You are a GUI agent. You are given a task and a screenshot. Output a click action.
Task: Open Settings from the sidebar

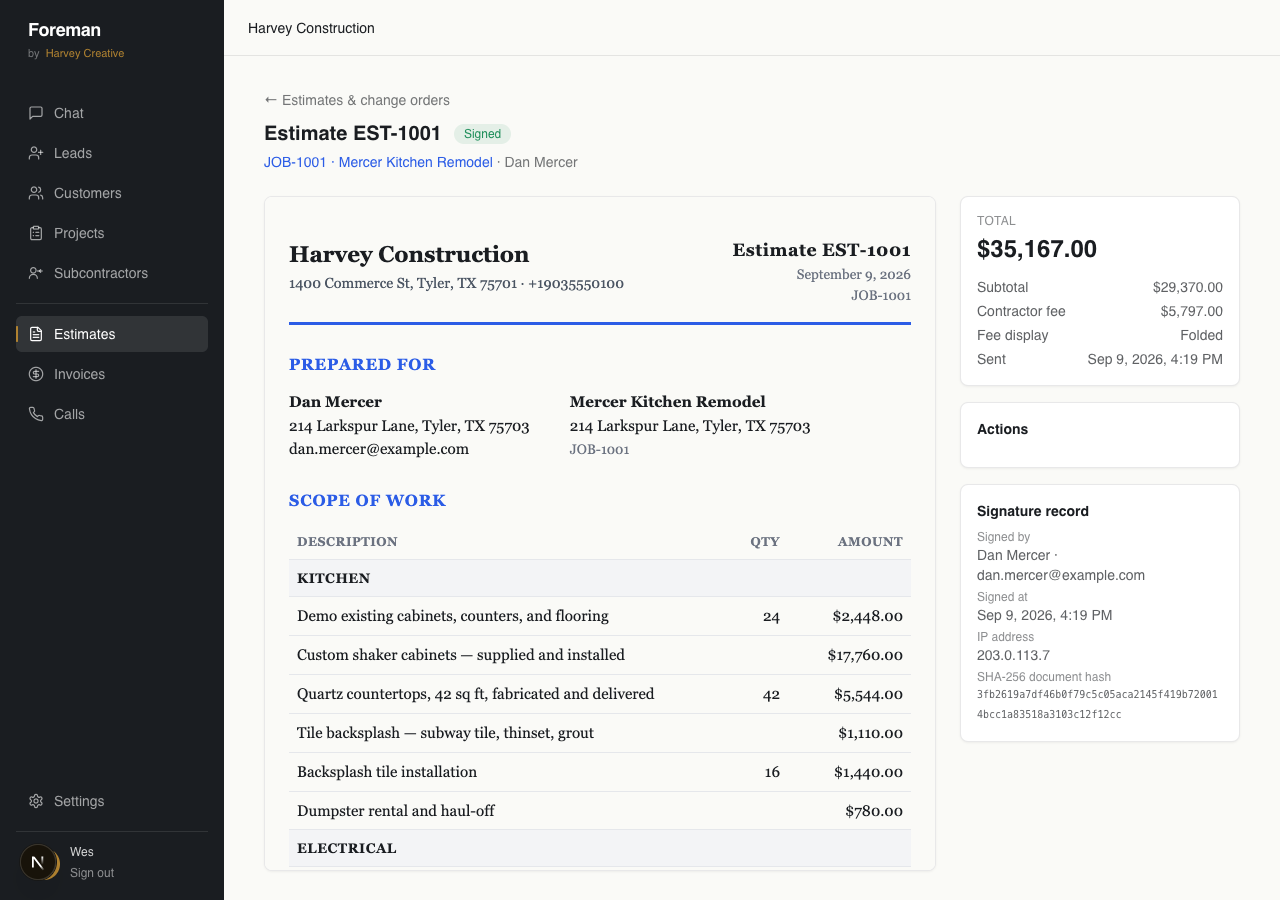pos(112,801)
